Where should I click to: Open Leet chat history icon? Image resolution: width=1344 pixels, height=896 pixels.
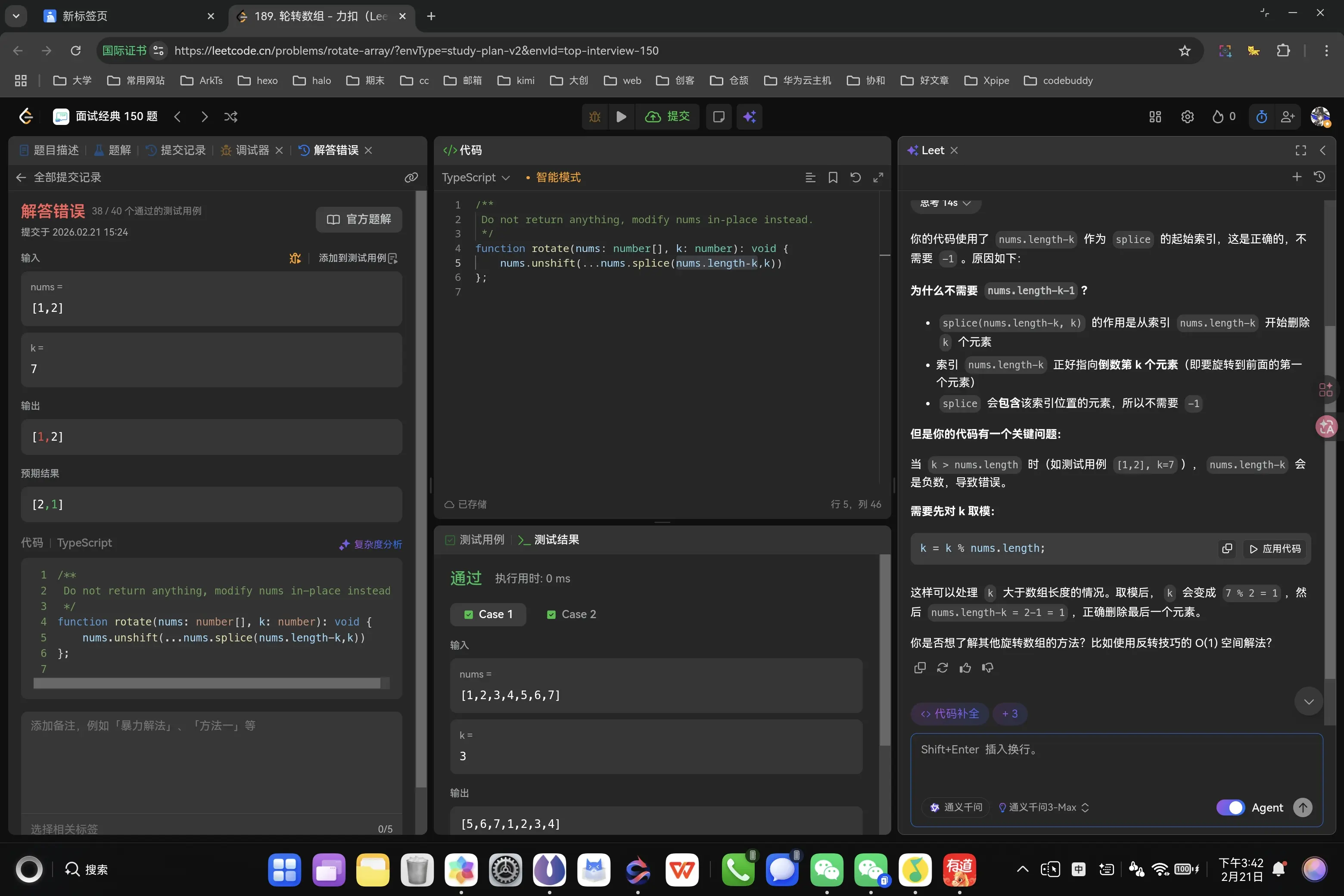pos(1319,177)
